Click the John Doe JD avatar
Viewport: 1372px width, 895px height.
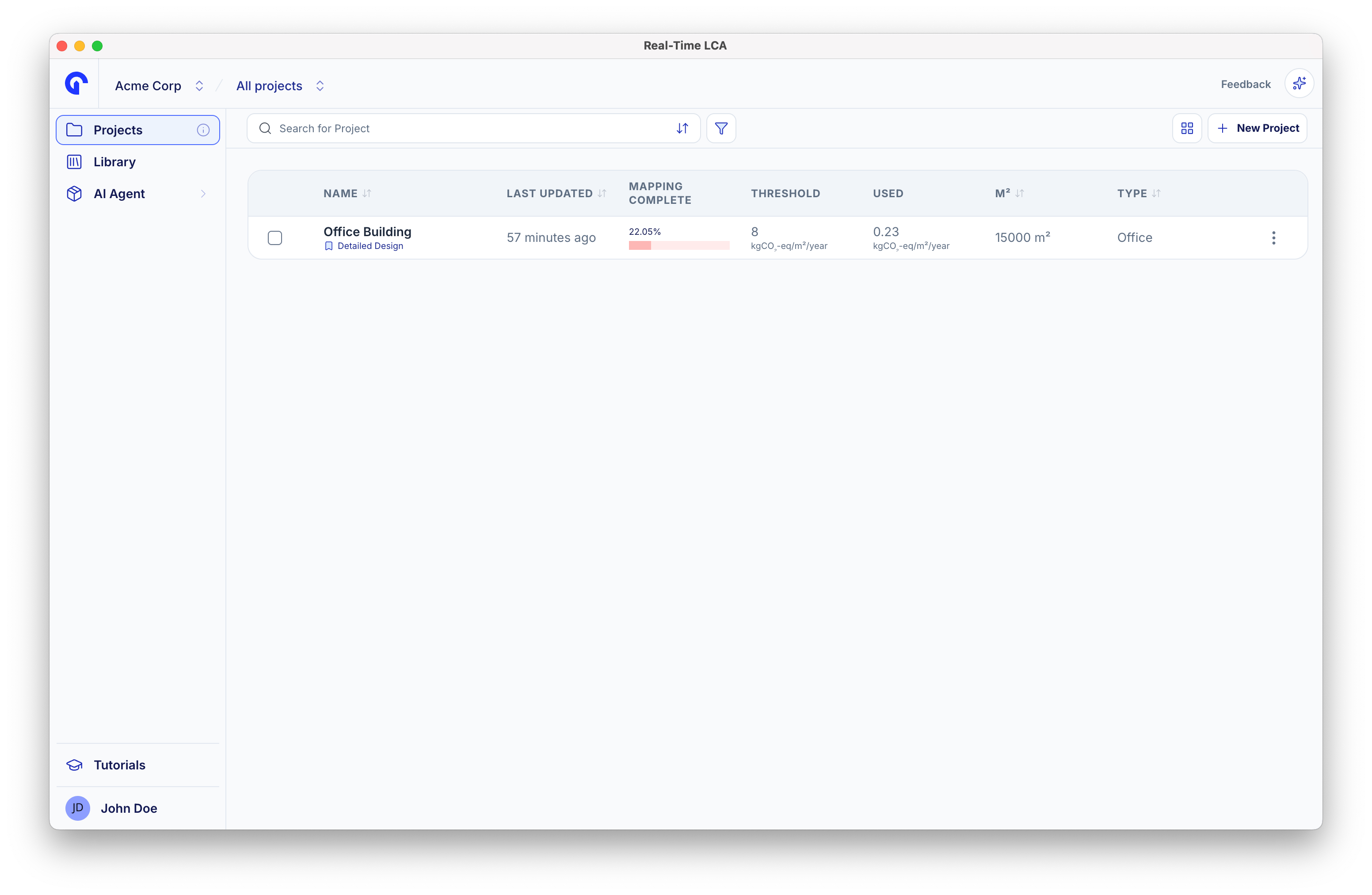point(77,808)
